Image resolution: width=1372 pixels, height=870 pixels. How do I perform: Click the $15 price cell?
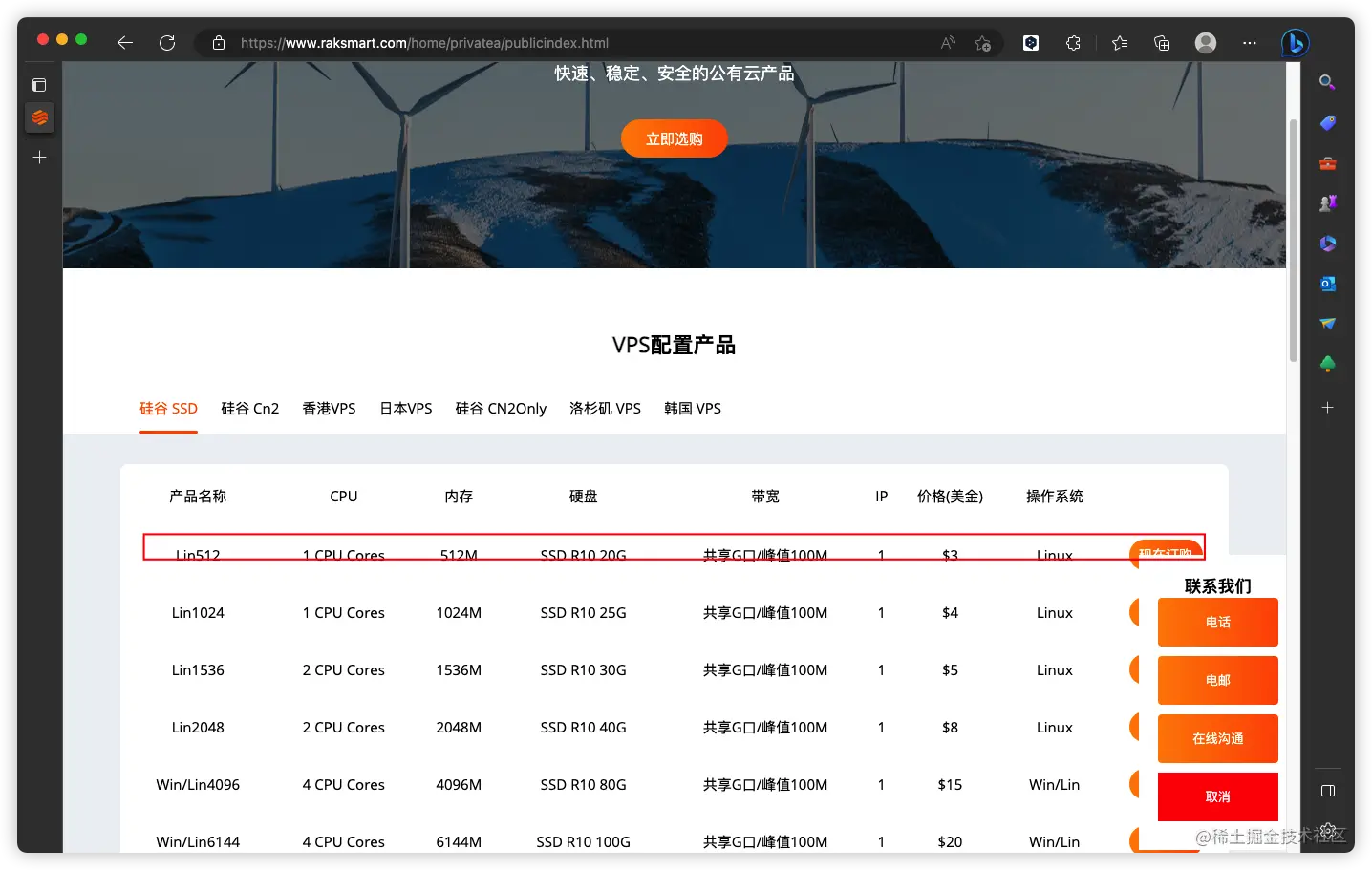tap(950, 785)
